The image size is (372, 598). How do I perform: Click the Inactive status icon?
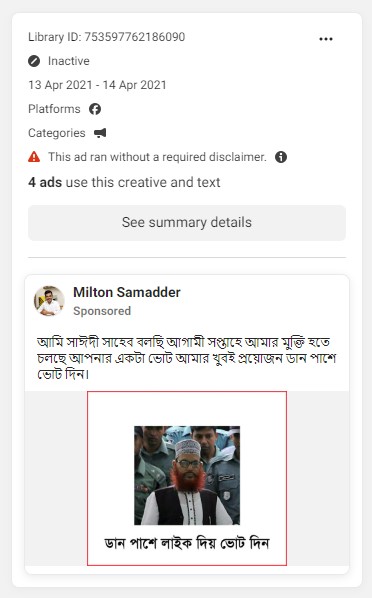tap(34, 61)
